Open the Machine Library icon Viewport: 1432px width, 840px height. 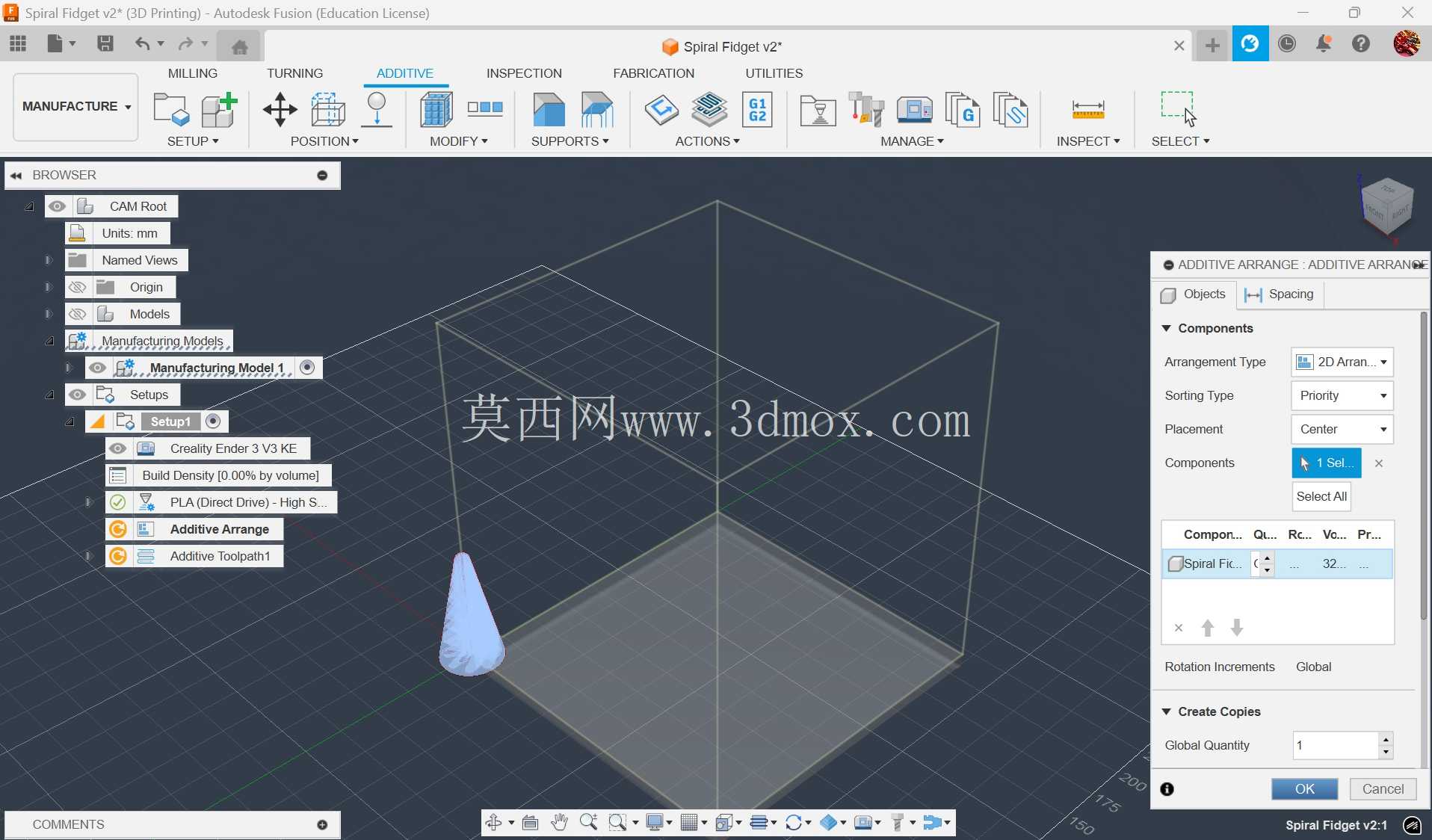pos(914,110)
